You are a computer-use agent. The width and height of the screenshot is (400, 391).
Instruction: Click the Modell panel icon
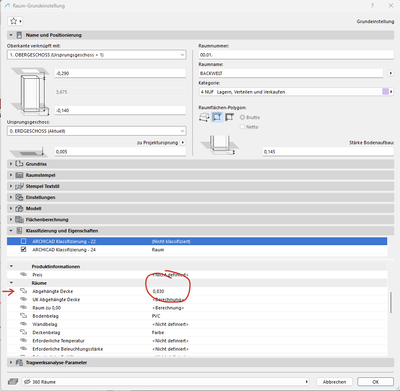coord(19,208)
